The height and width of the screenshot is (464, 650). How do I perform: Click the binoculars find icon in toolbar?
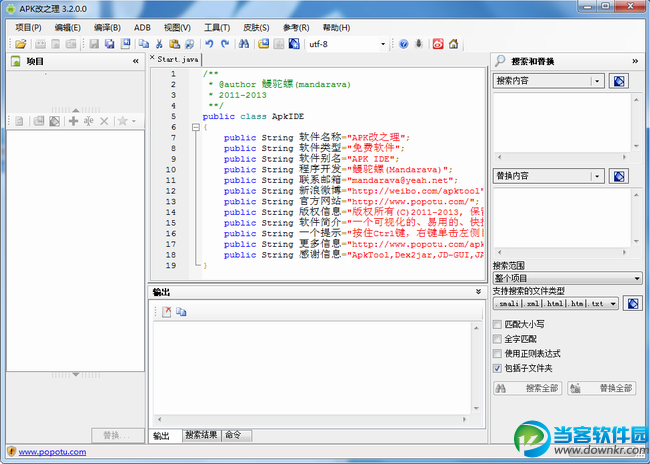click(x=244, y=44)
